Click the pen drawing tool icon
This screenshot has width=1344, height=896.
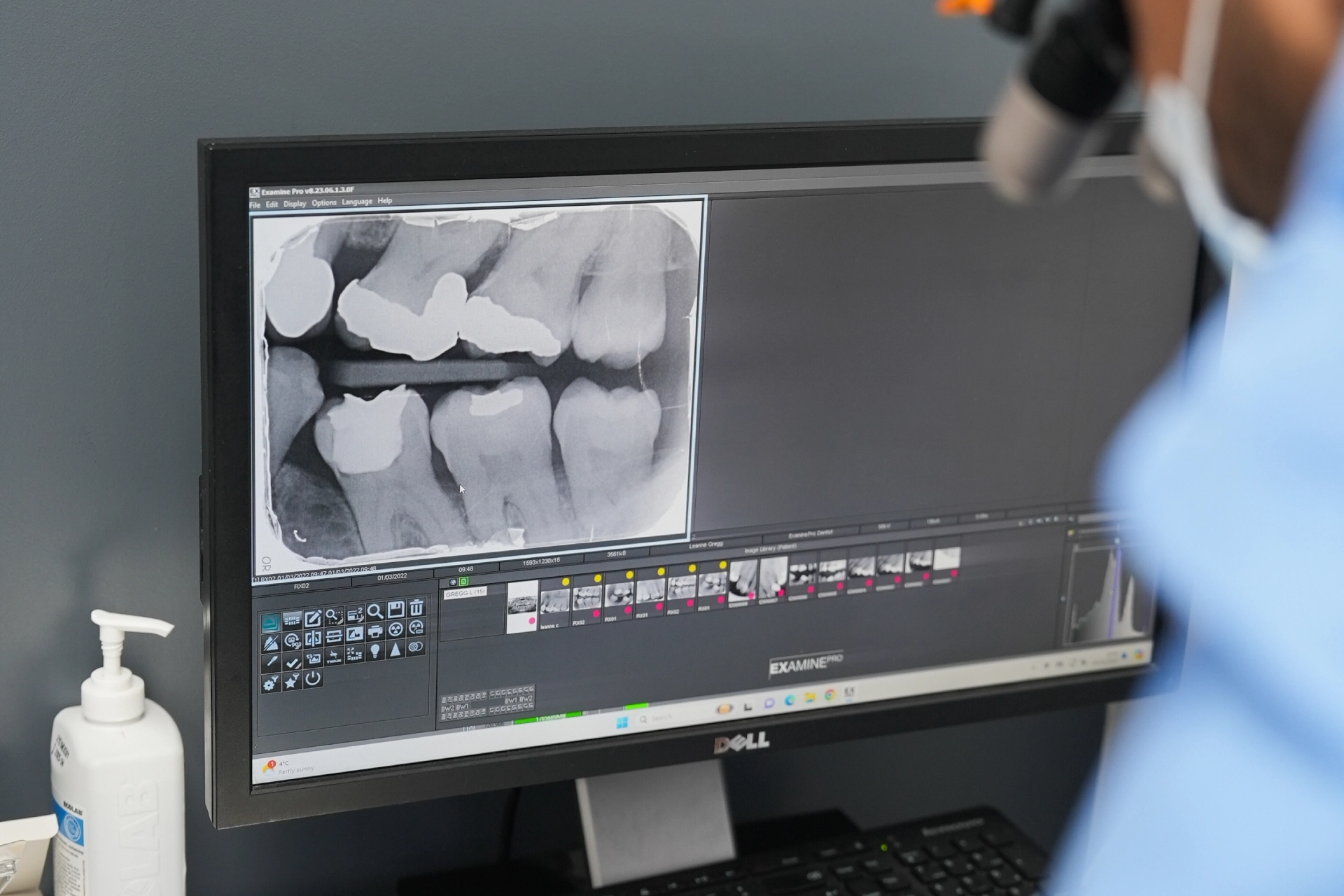pos(271,663)
